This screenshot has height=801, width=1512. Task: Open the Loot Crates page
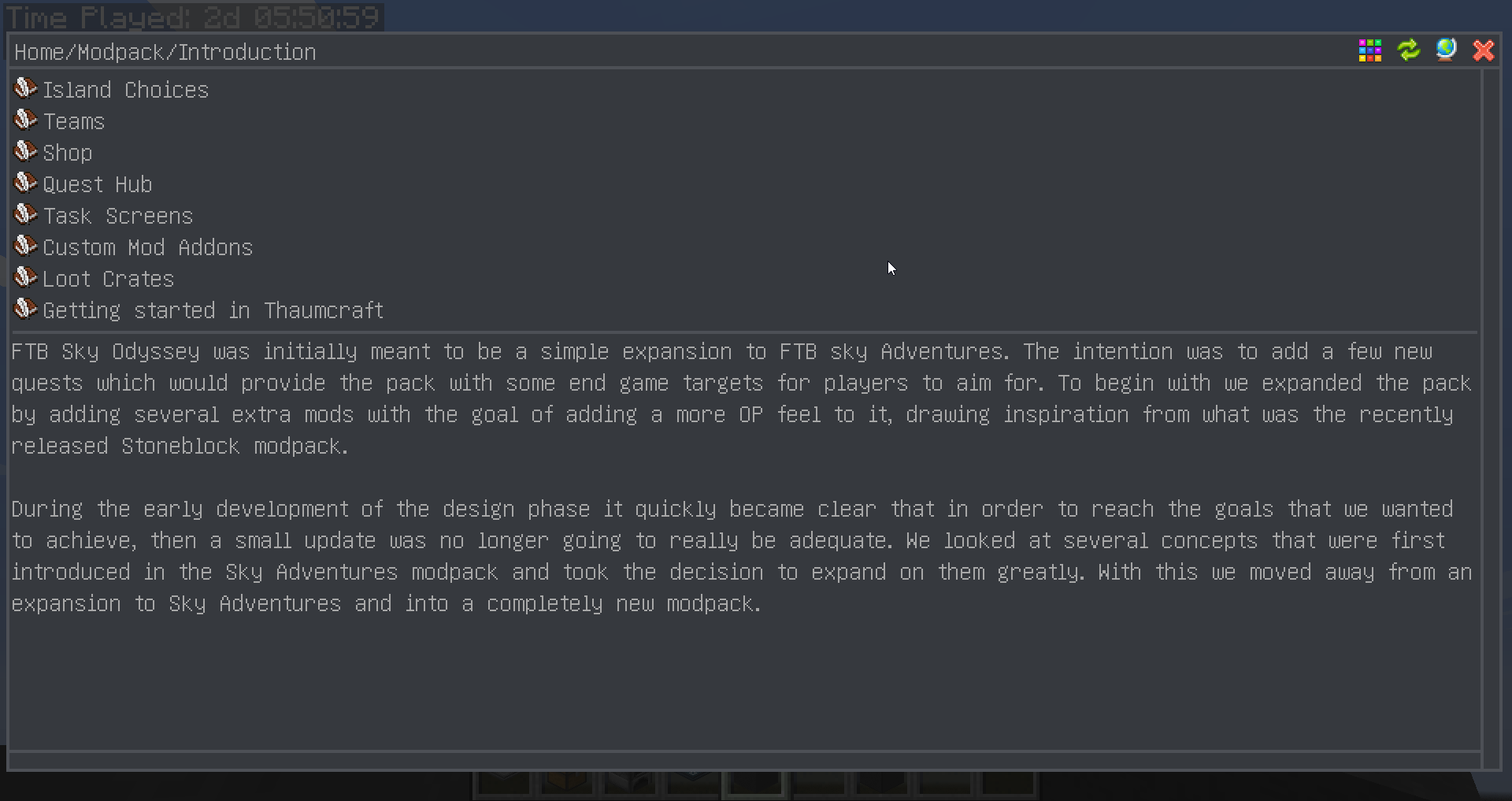pos(108,280)
